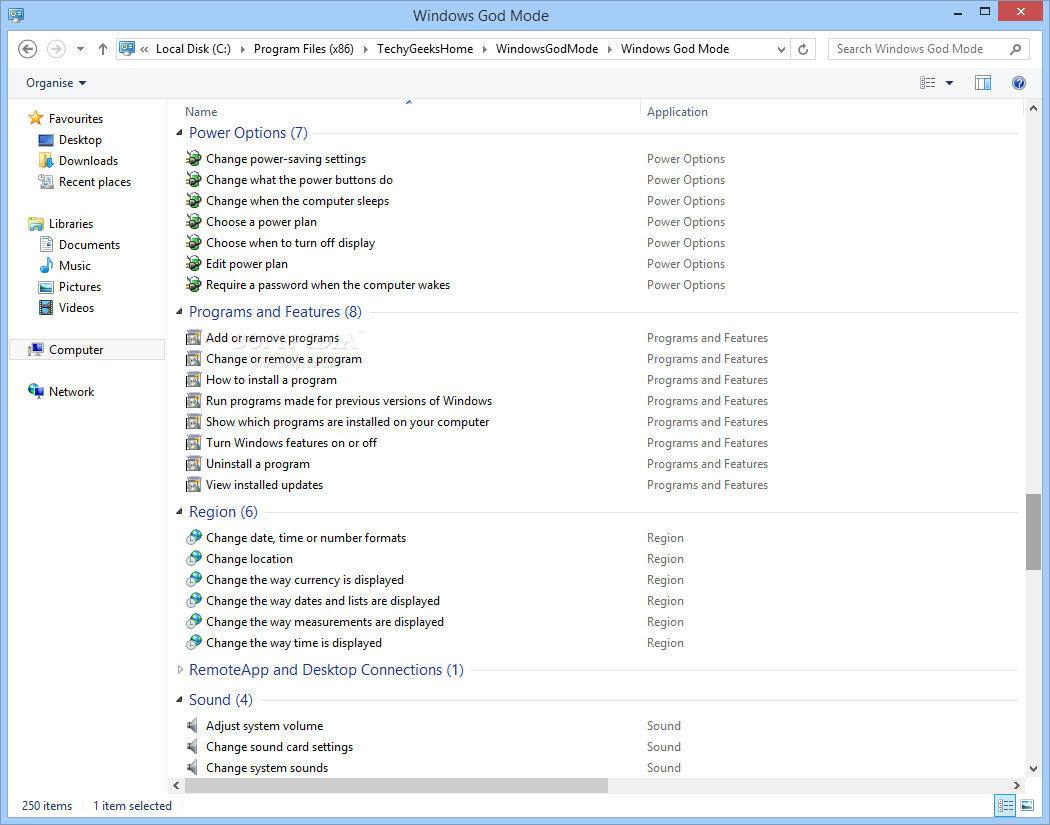Switch to details view in status bar
This screenshot has height=825, width=1050.
[1005, 806]
